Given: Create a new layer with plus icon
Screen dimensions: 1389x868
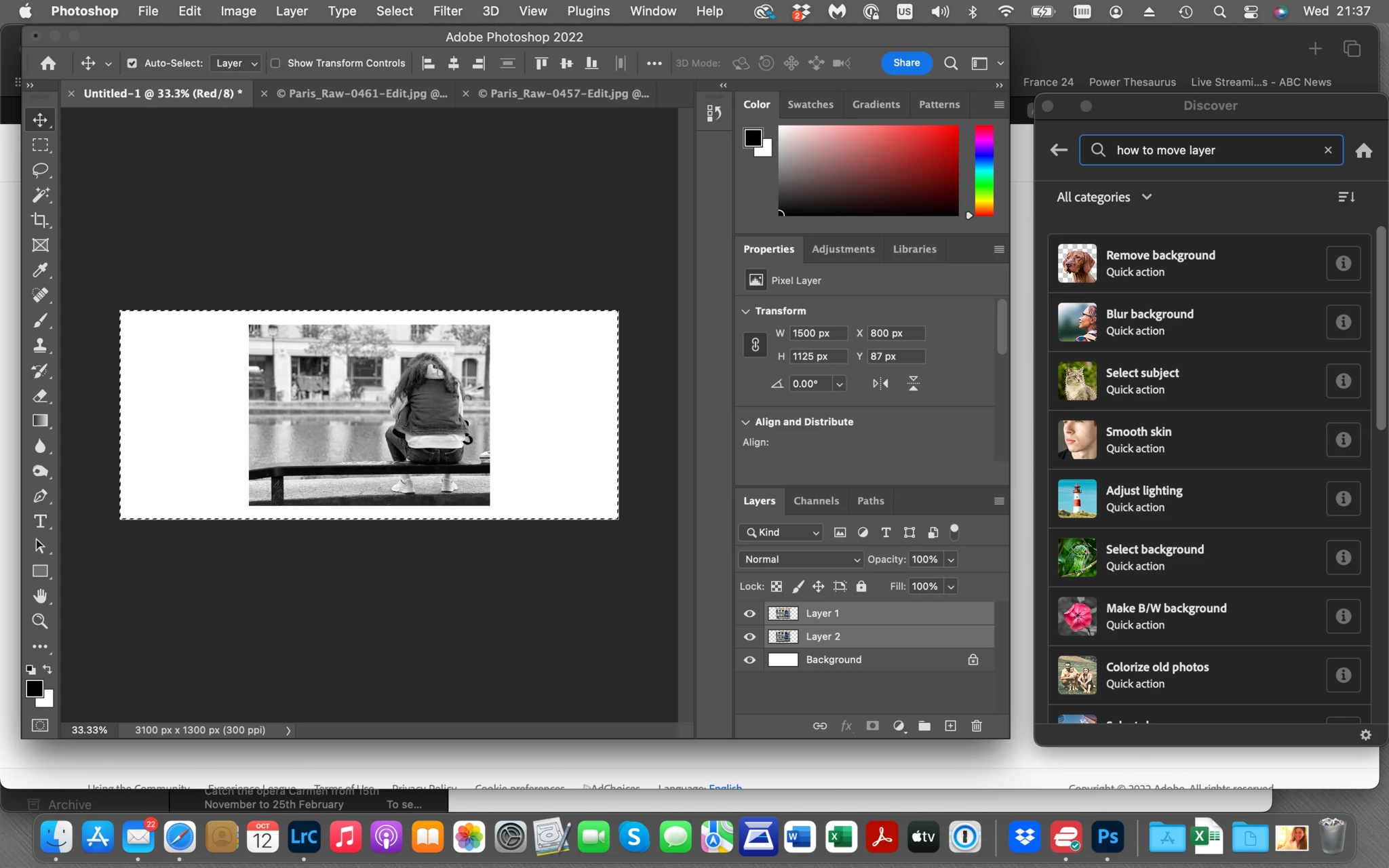Looking at the screenshot, I should pyautogui.click(x=950, y=726).
